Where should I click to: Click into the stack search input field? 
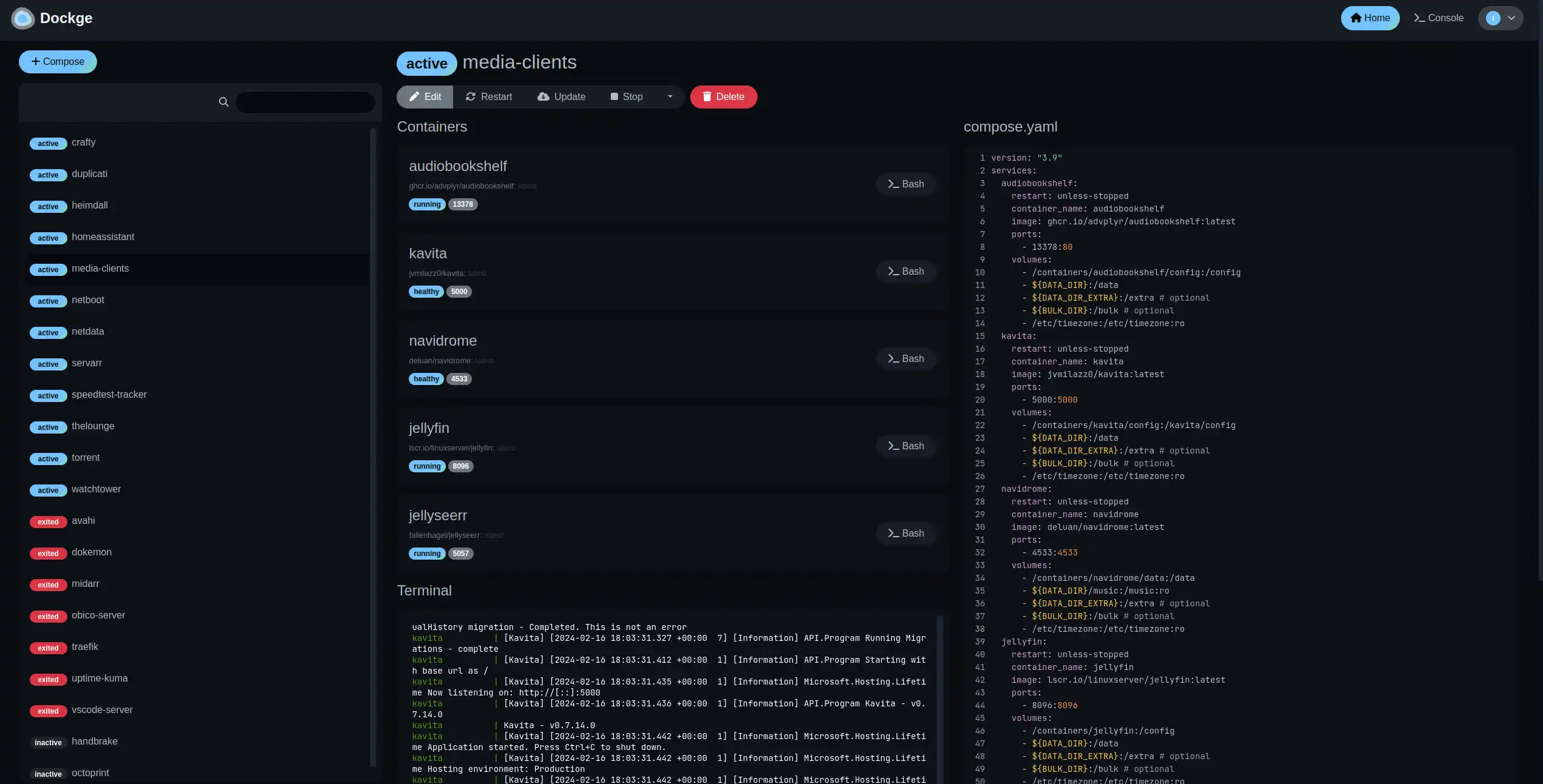(x=305, y=102)
